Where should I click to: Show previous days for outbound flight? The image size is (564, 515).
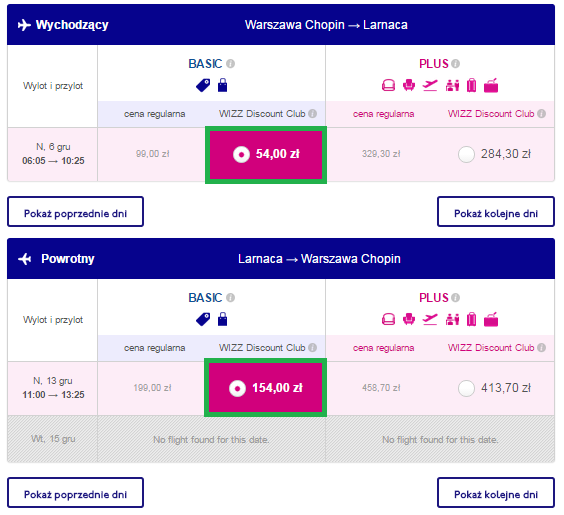point(76,212)
